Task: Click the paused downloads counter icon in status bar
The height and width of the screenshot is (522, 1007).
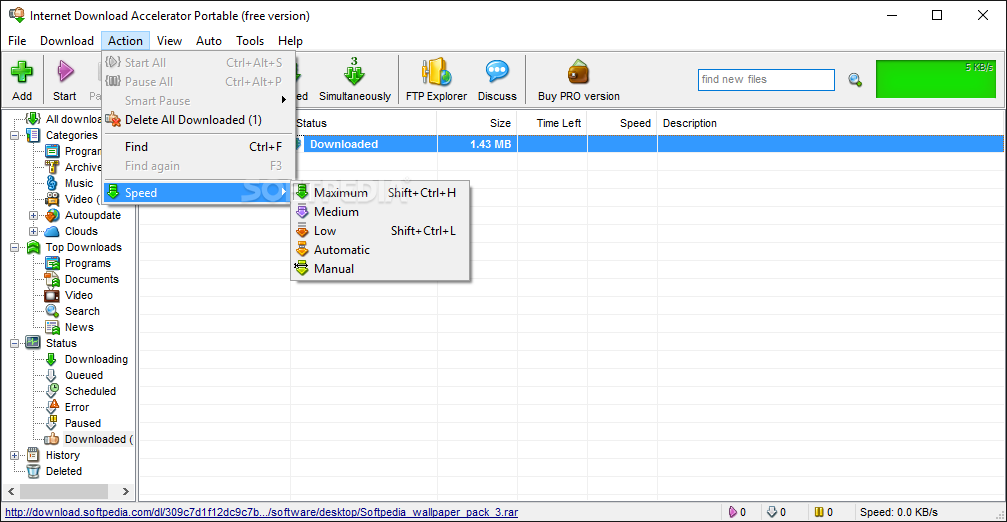Action: coord(819,512)
